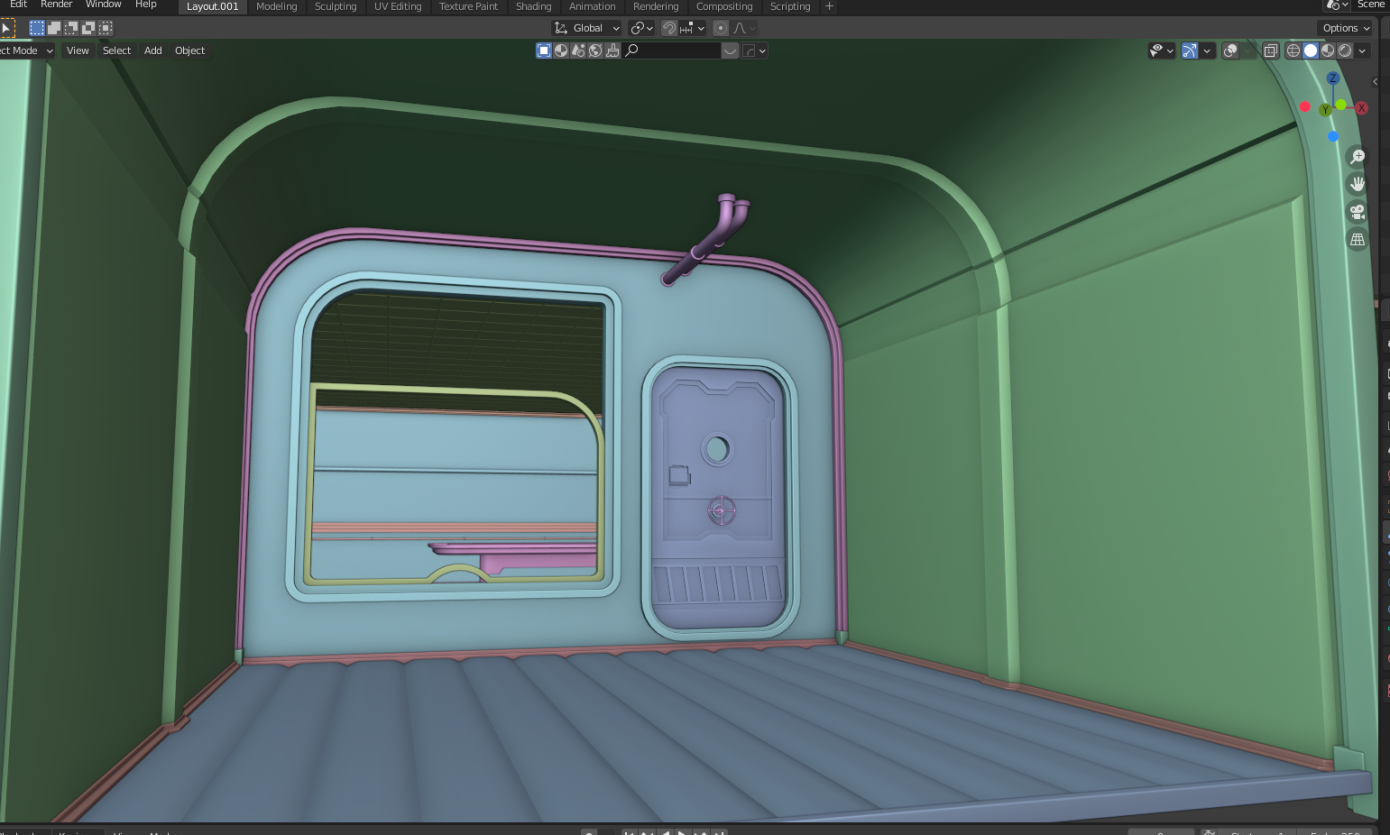Open the Scene browse icon dropdown
1390x835 pixels.
click(x=1335, y=5)
